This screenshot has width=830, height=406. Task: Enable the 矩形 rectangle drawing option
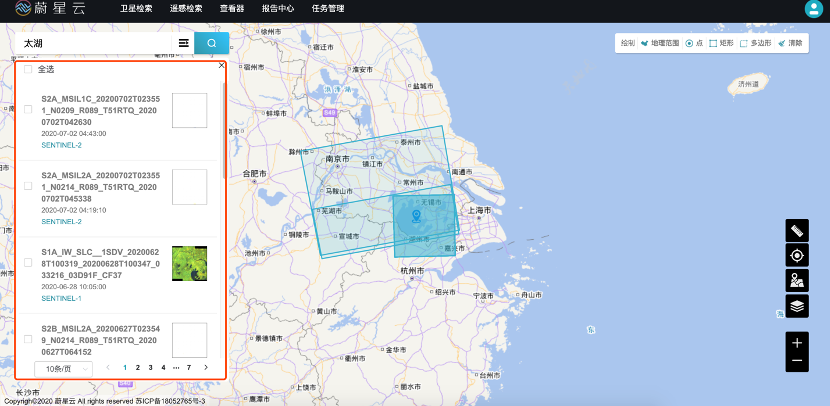point(715,44)
